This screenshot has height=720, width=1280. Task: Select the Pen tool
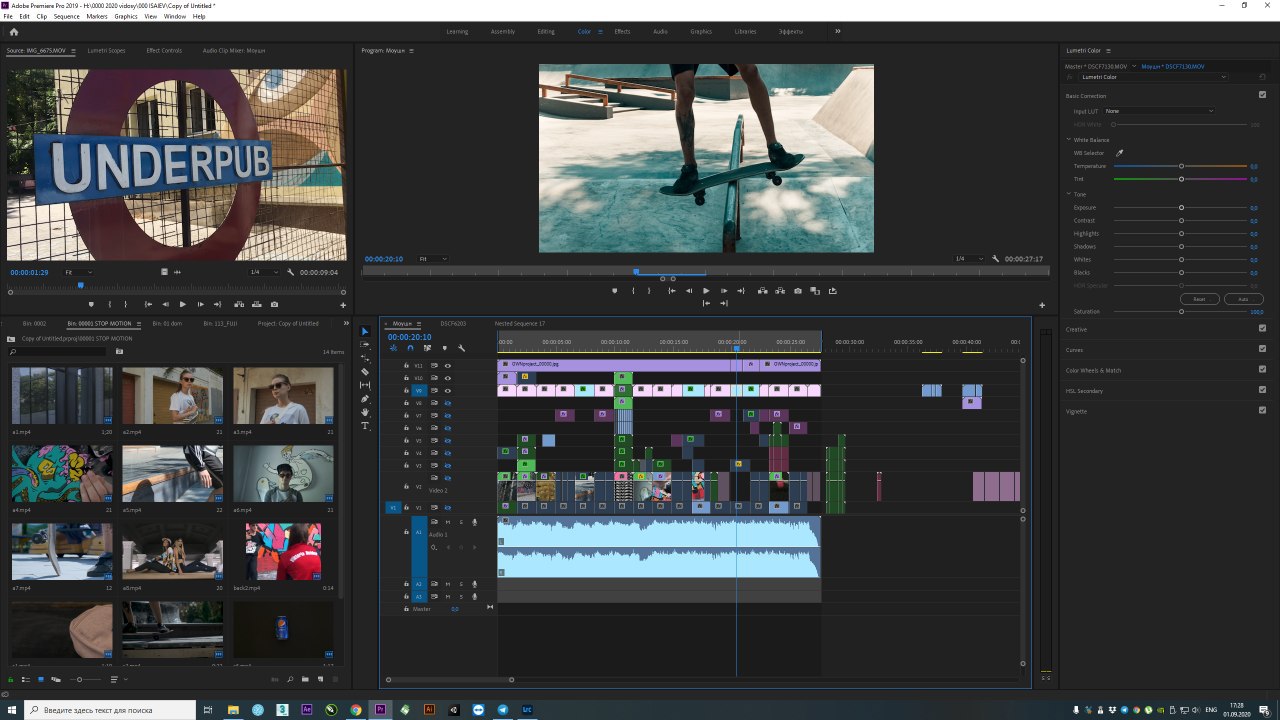(x=365, y=399)
